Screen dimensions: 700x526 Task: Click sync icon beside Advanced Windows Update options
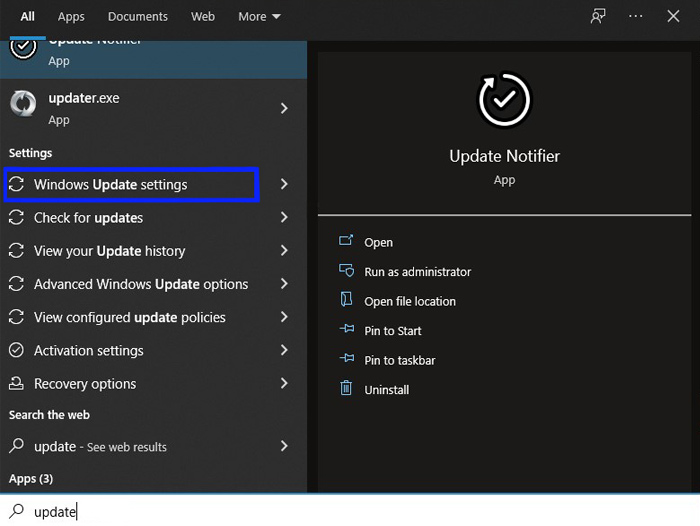pos(17,284)
